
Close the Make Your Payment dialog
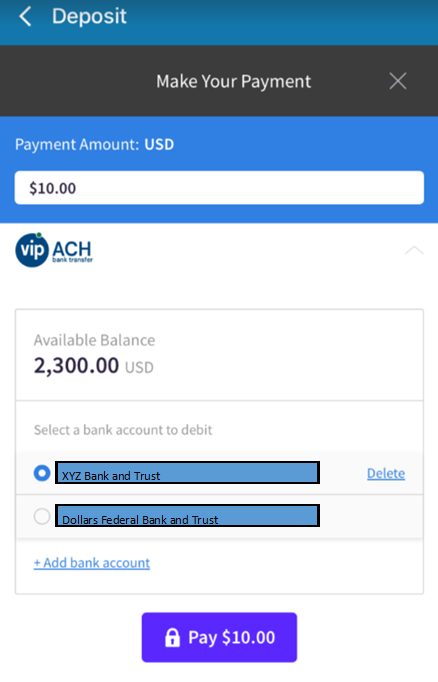(x=398, y=81)
